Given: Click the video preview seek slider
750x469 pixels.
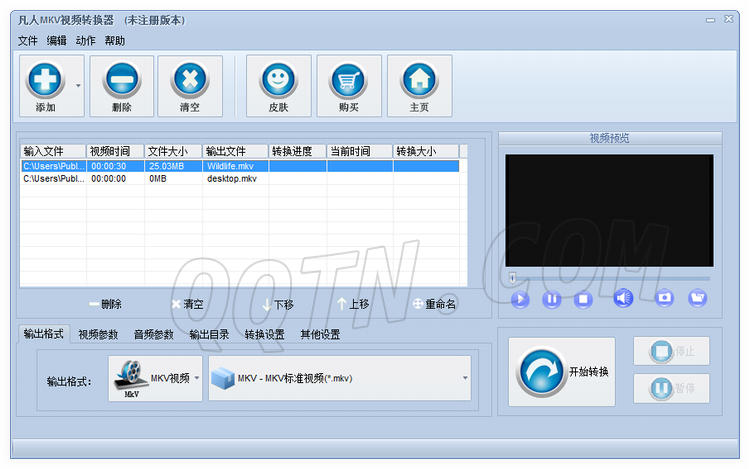Looking at the screenshot, I should (x=608, y=277).
